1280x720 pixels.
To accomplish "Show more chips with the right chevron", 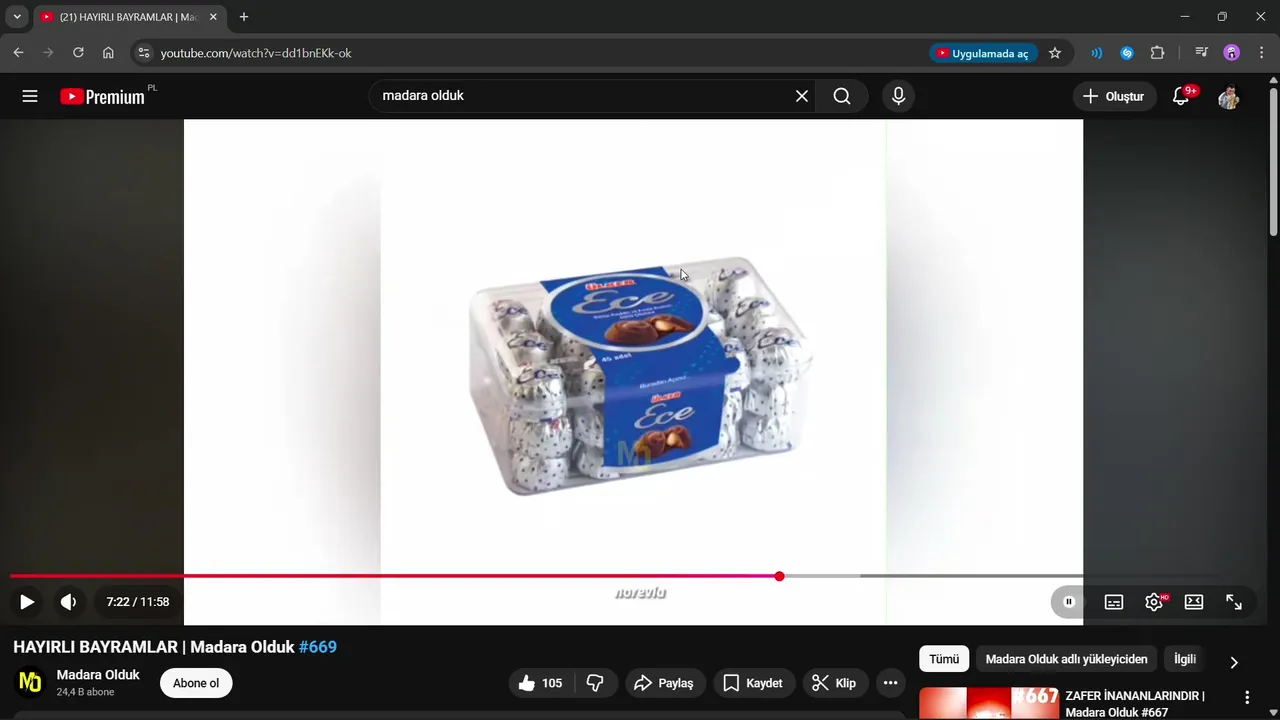I will pyautogui.click(x=1234, y=662).
